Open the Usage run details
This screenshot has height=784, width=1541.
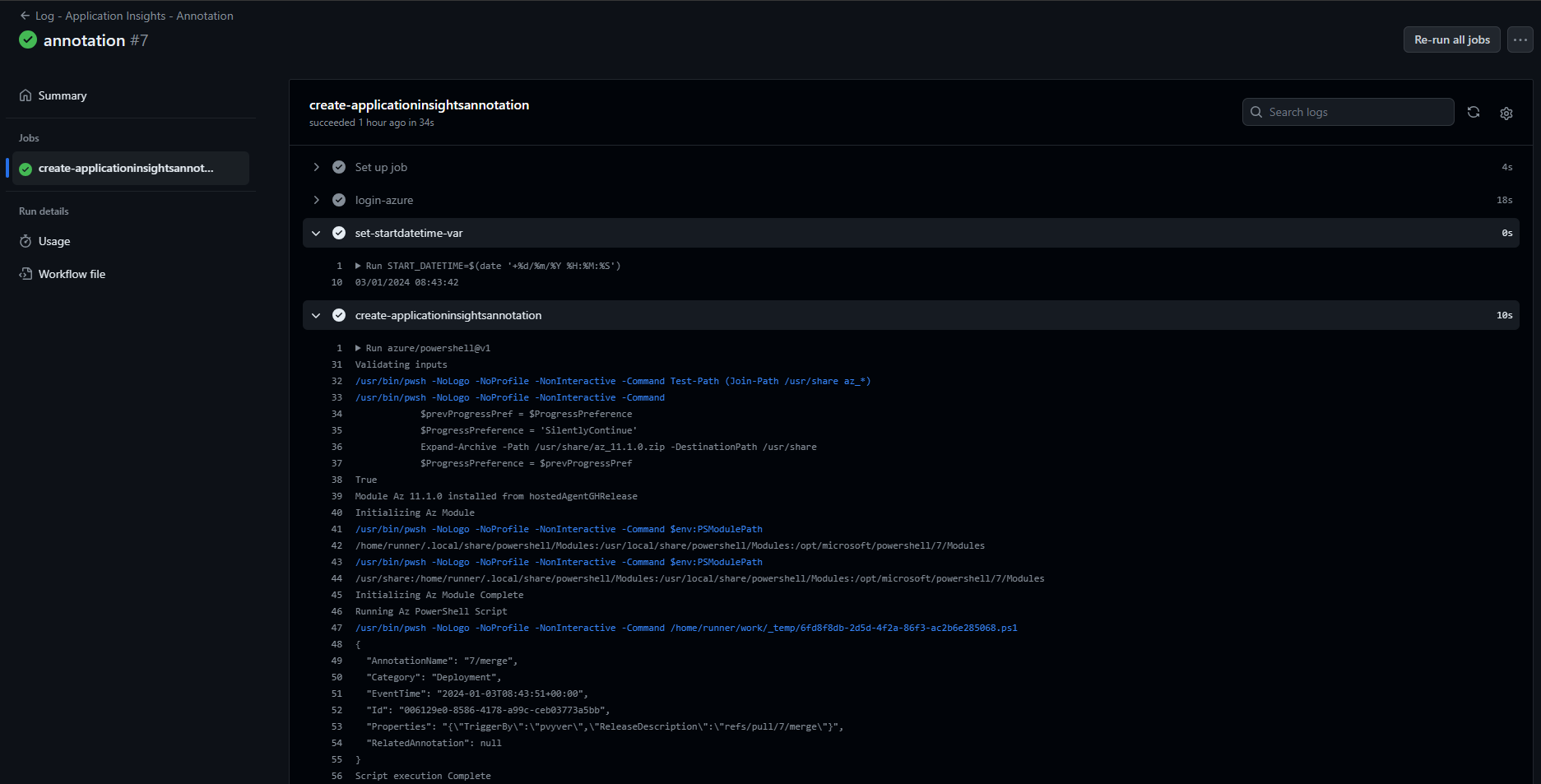click(x=54, y=241)
